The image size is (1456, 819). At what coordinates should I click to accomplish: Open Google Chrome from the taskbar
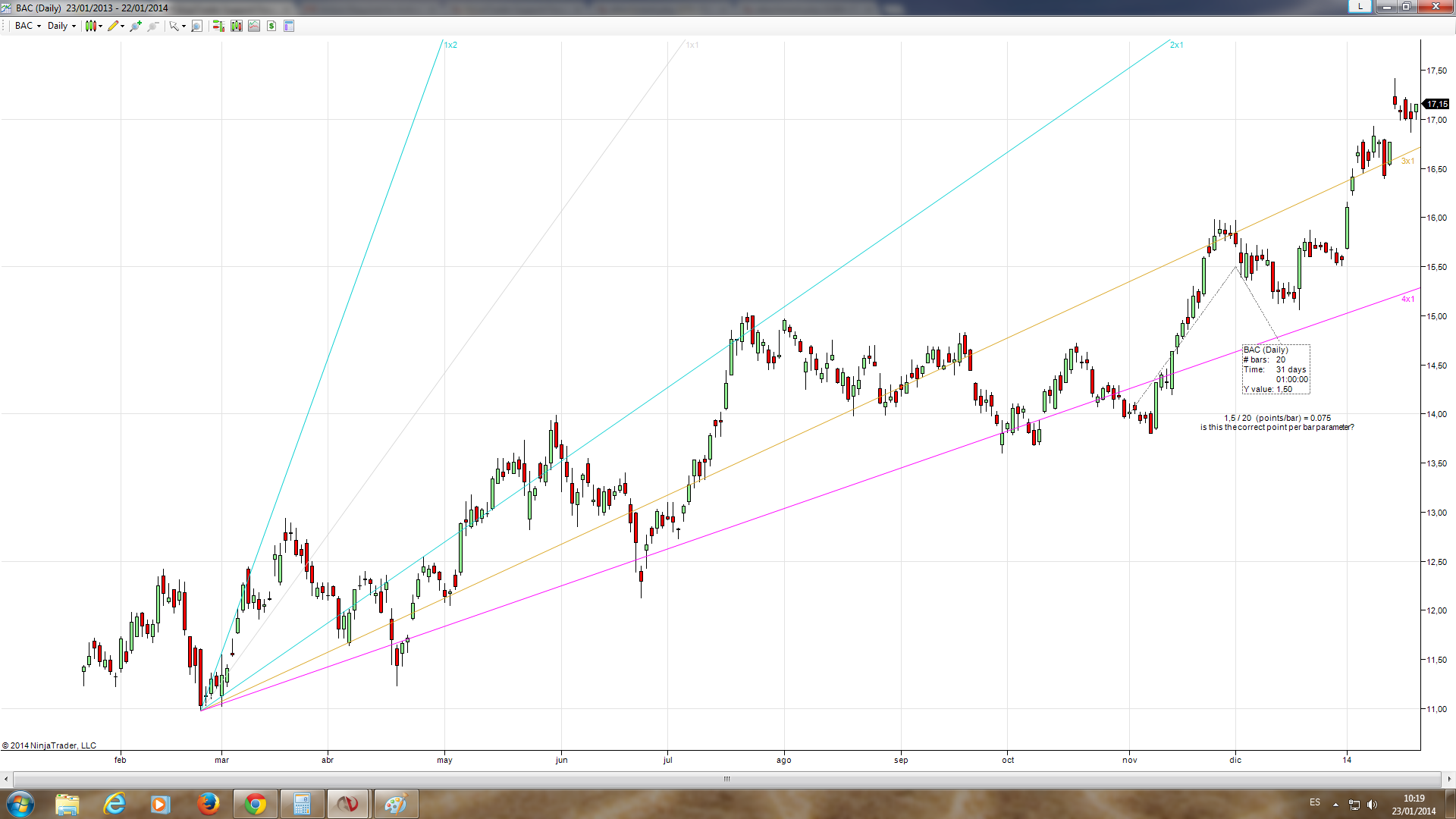point(256,804)
